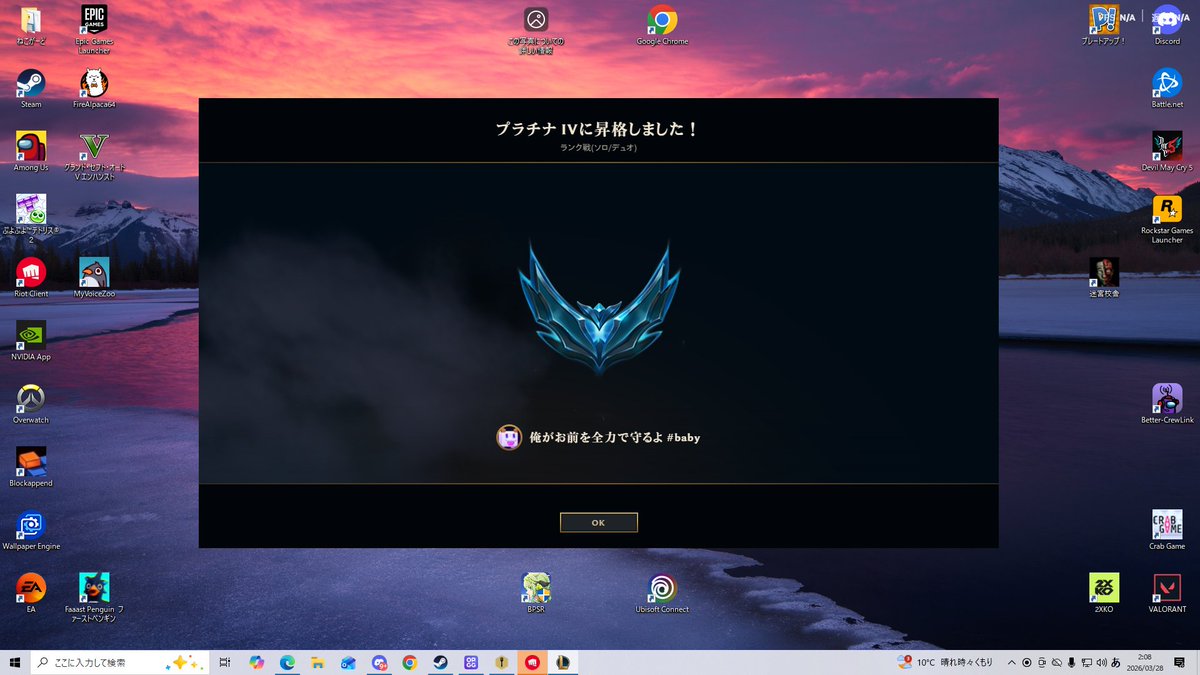Open the Epic Games Launcher desktop icon
This screenshot has width=1200, height=675.
point(94,27)
